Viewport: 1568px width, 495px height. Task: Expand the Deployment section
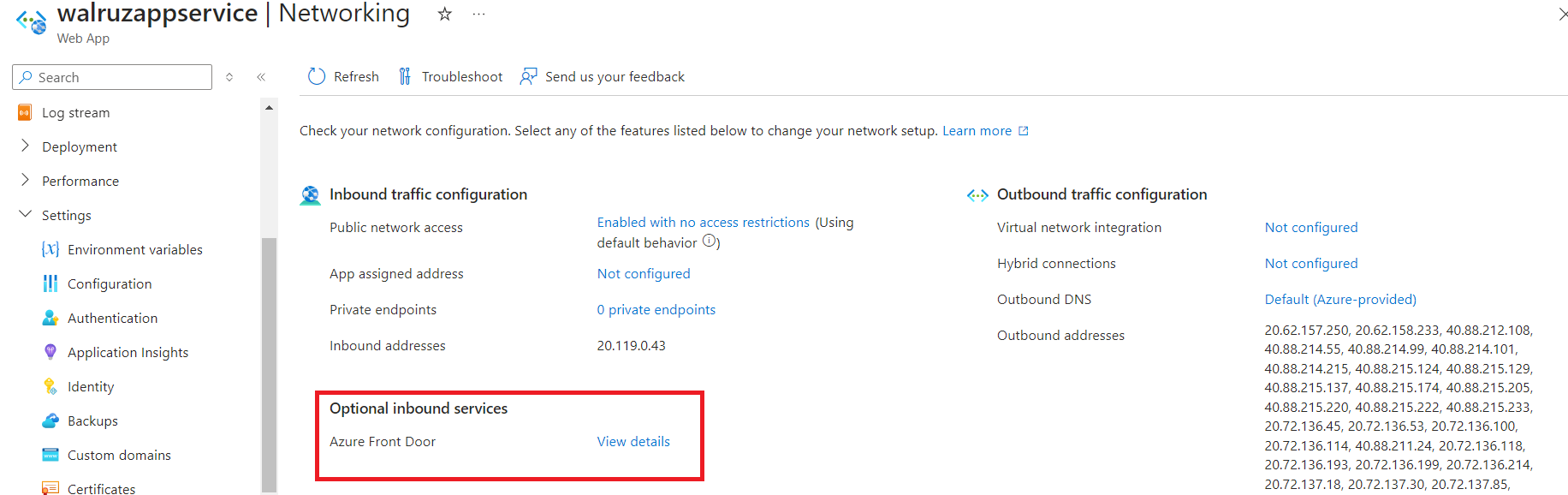point(27,146)
